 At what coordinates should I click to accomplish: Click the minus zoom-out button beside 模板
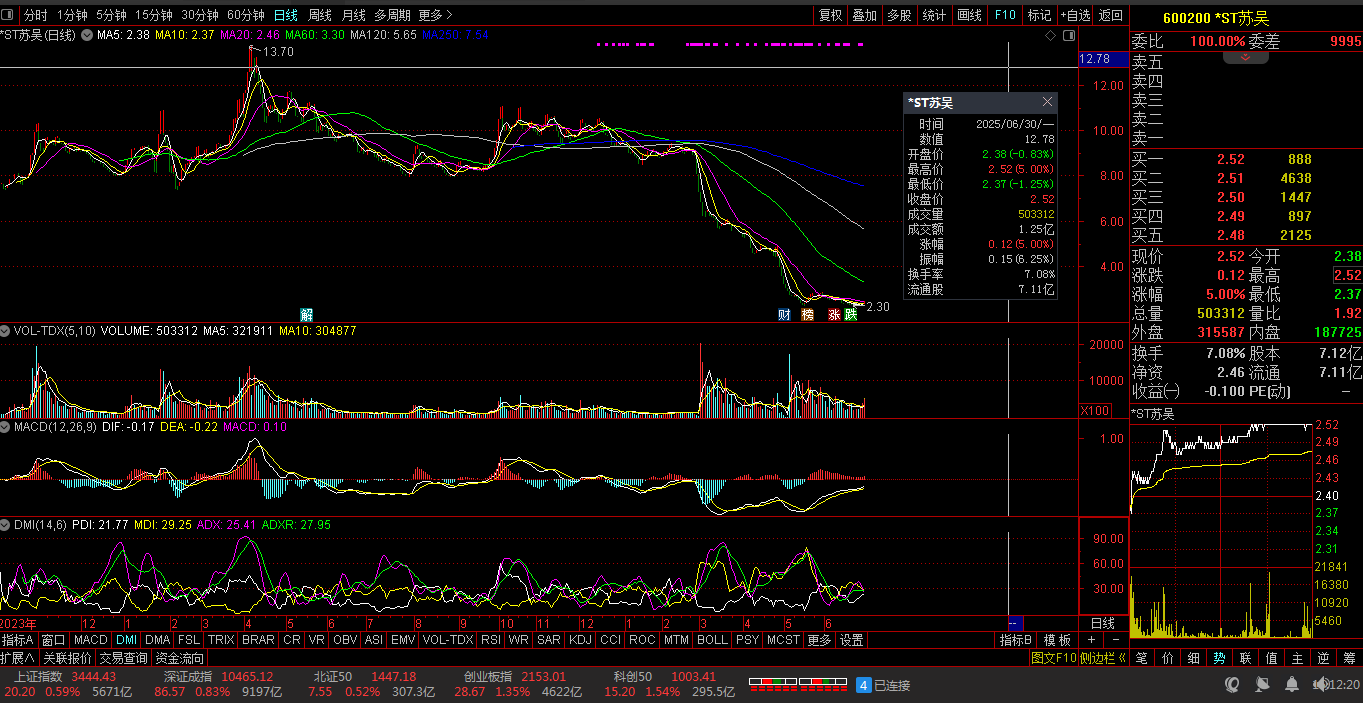tap(1114, 640)
